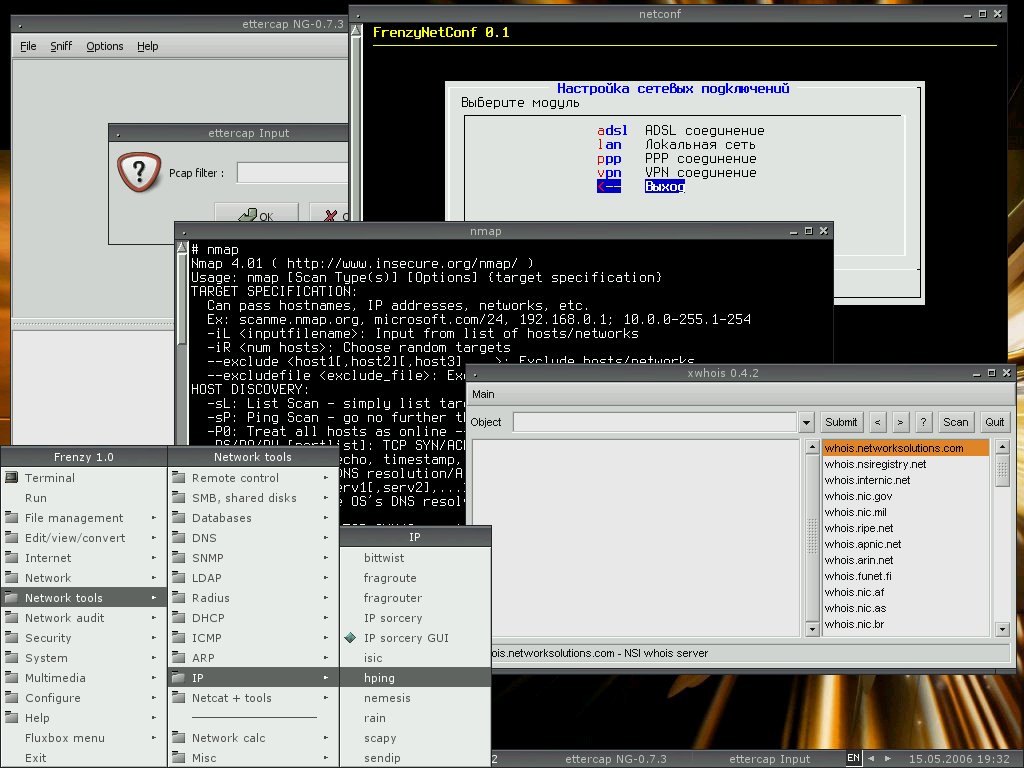Click the nmap window menu dot icon
Screen dimensions: 1024x768
click(x=184, y=232)
